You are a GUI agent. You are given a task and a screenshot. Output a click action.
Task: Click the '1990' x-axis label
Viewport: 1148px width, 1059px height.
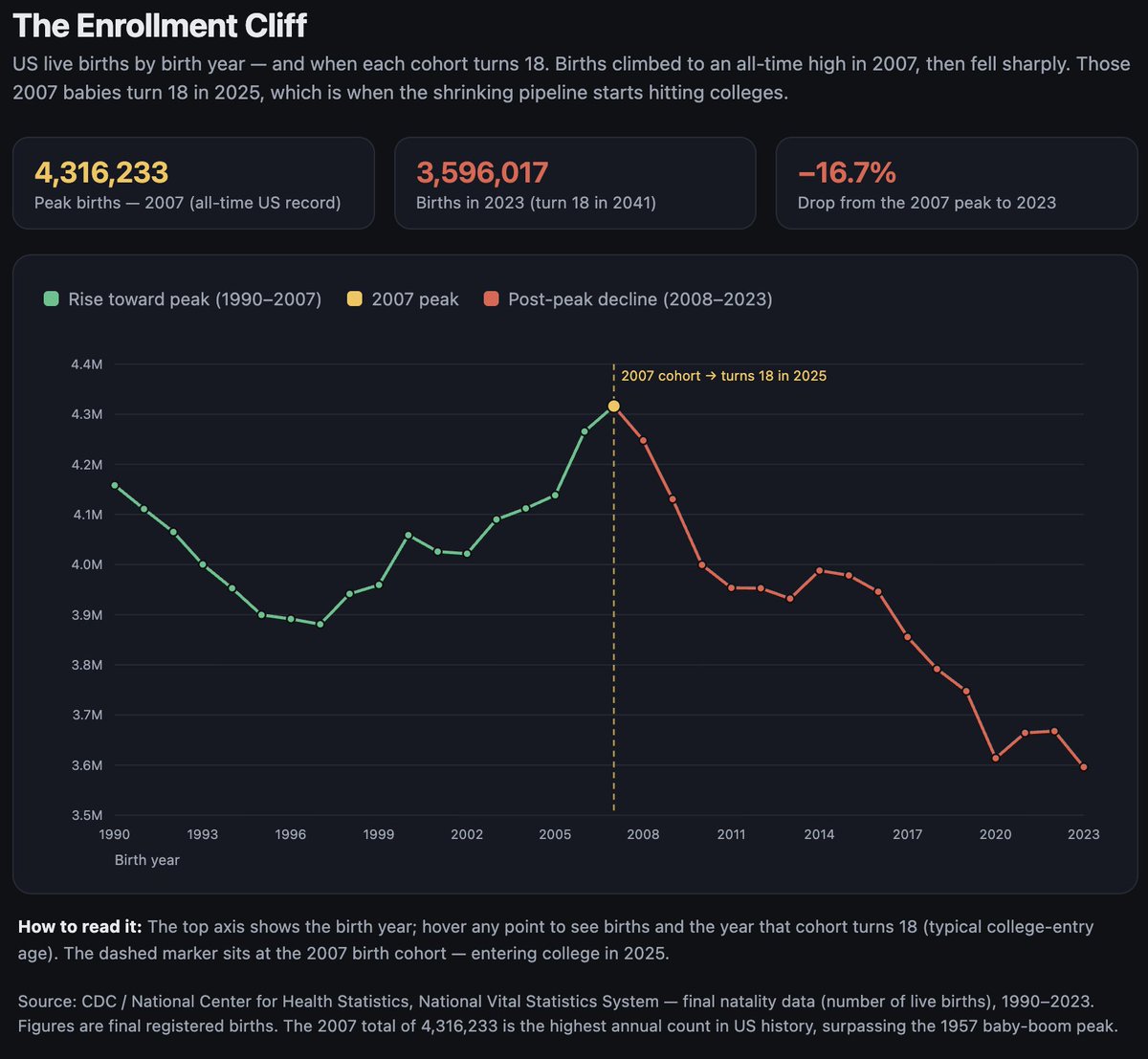[x=115, y=834]
